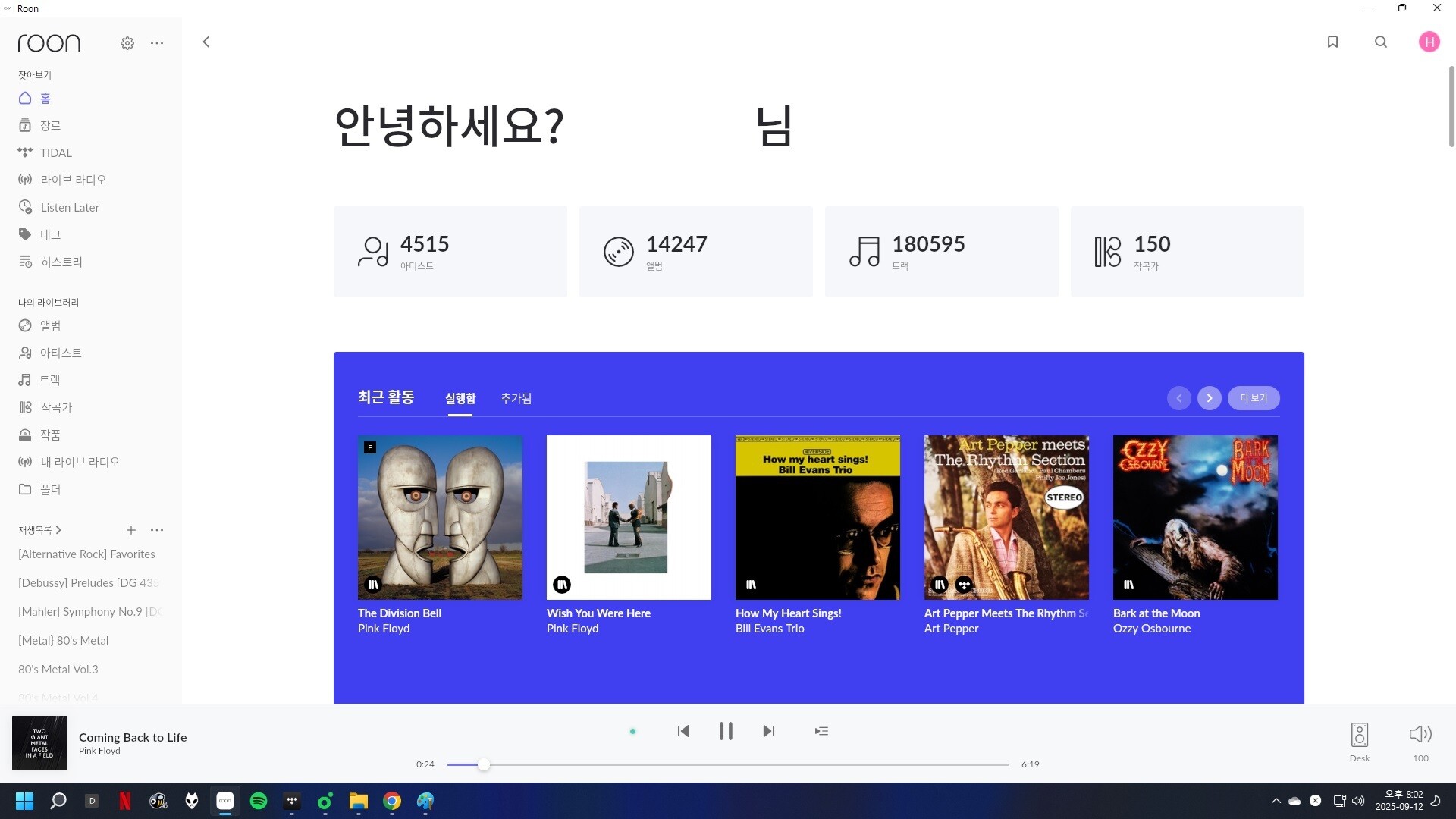1456x819 pixels.
Task: Open Ozzy Osbourne artist link
Action: click(x=1152, y=629)
